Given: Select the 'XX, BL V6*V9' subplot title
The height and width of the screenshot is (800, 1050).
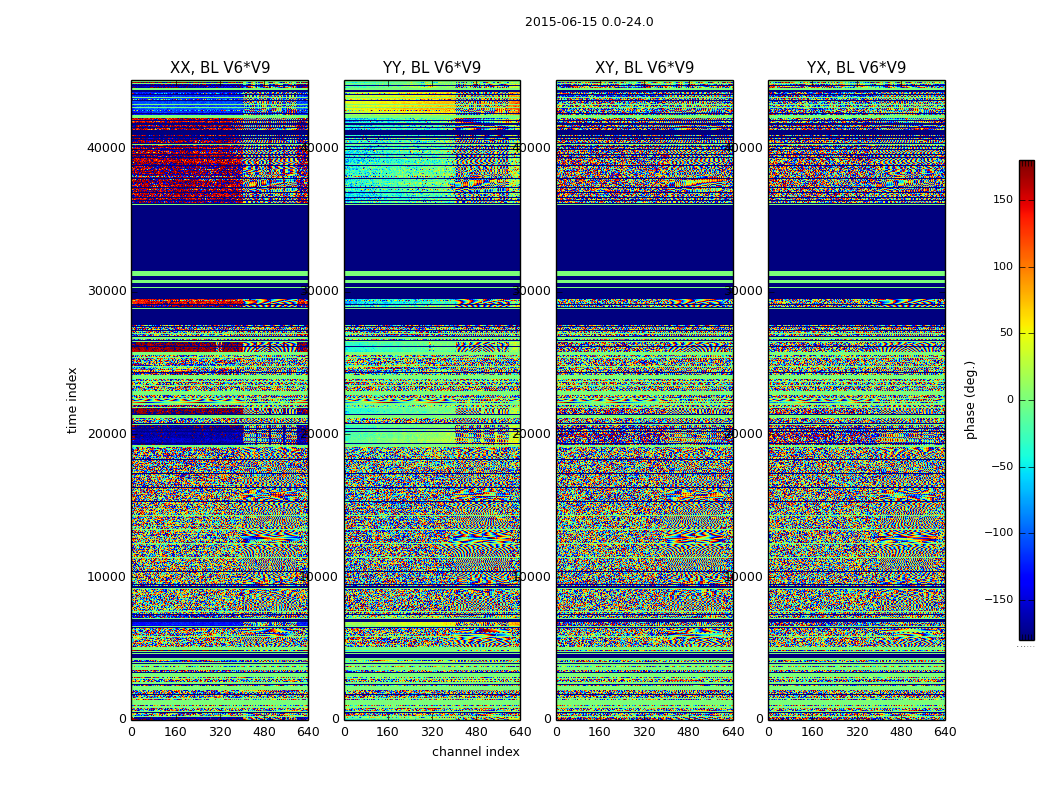Looking at the screenshot, I should point(220,68).
